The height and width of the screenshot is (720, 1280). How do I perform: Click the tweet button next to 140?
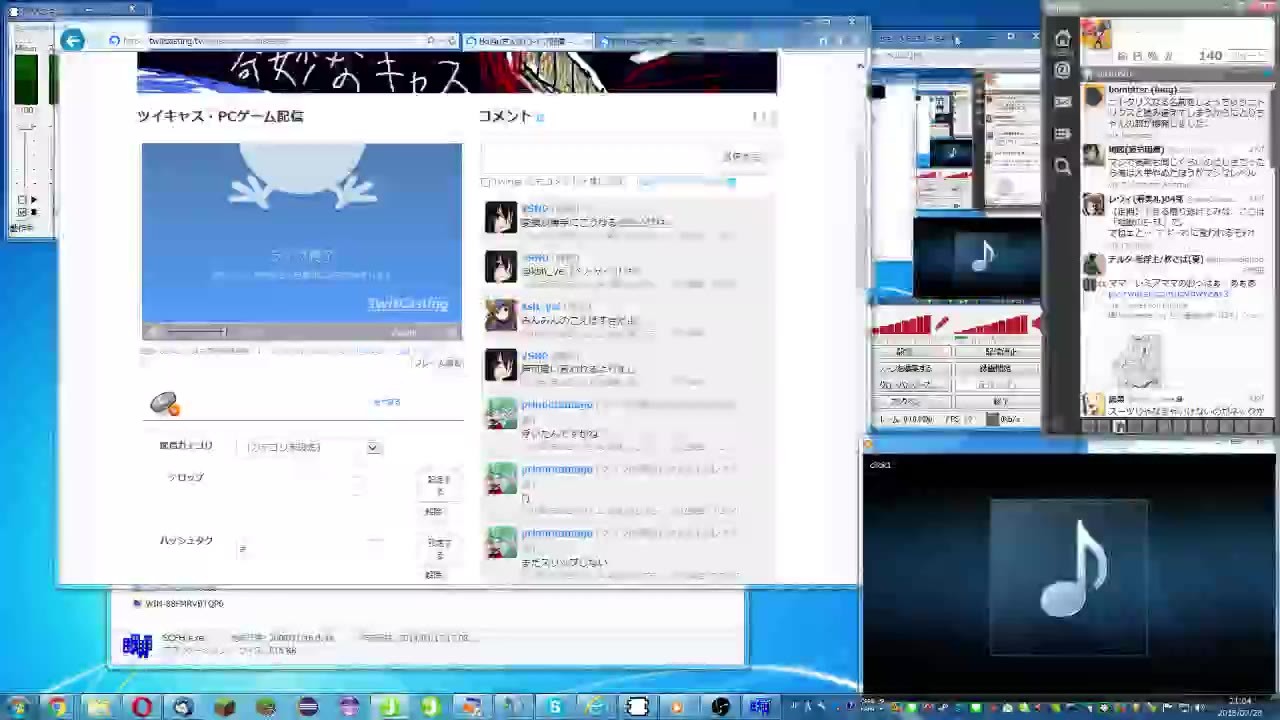tap(1247, 56)
